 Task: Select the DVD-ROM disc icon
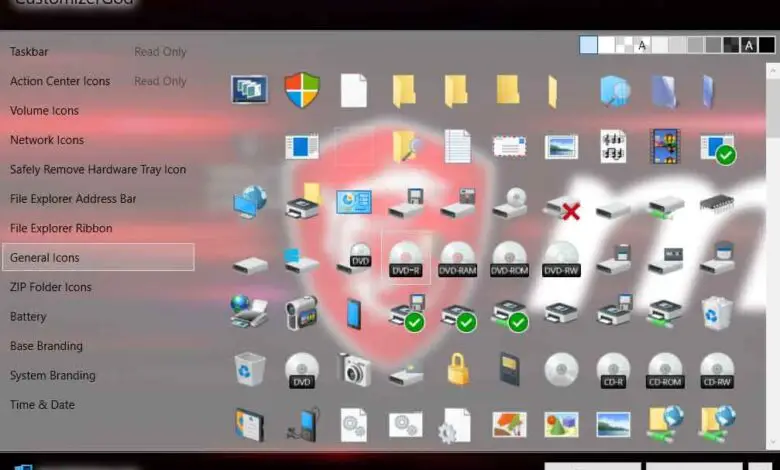pyautogui.click(x=509, y=259)
